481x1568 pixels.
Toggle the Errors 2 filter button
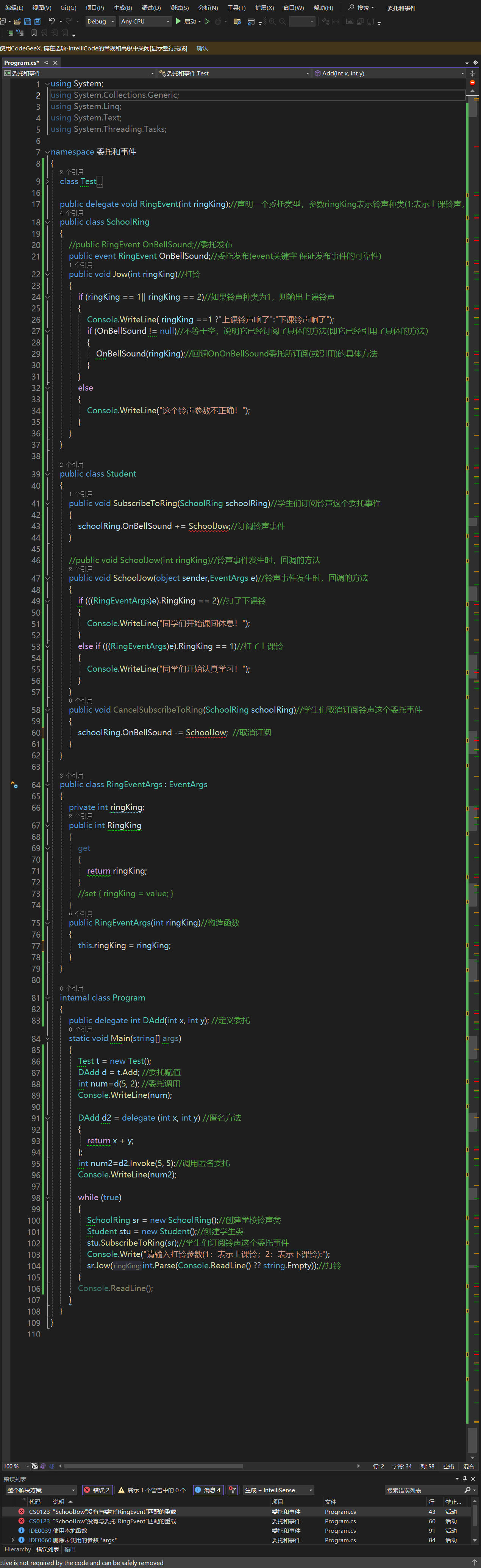(x=97, y=1490)
